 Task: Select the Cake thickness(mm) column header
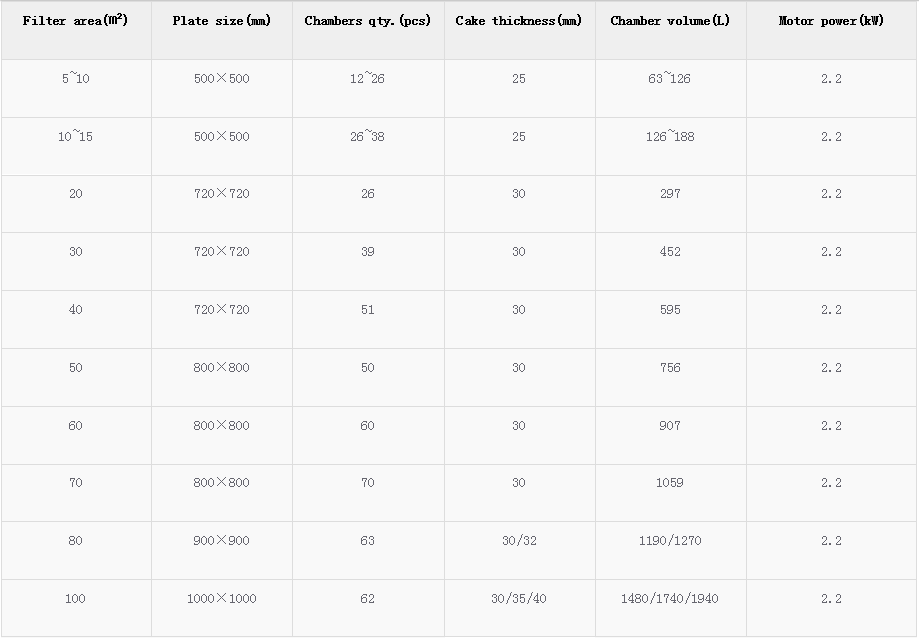point(518,21)
